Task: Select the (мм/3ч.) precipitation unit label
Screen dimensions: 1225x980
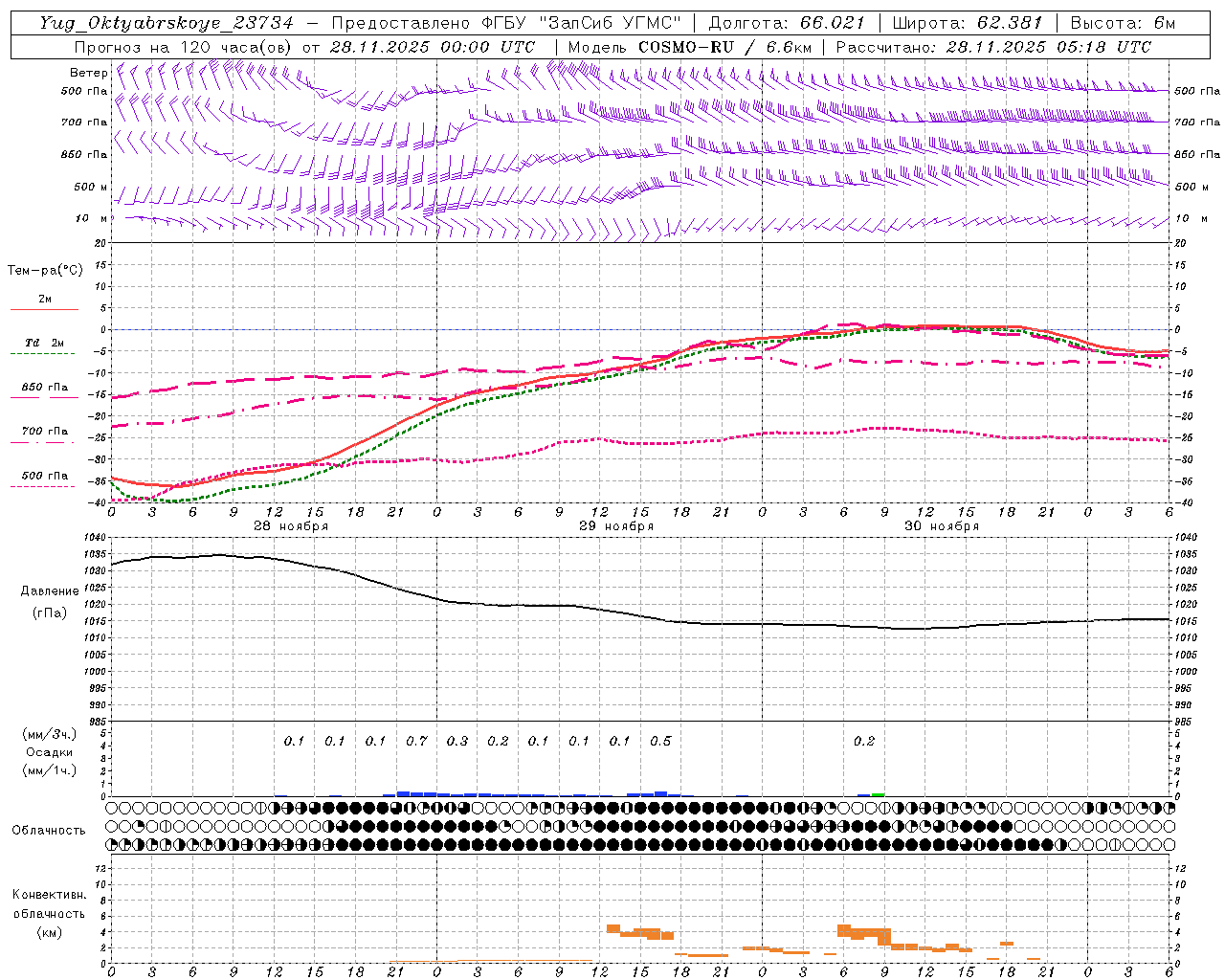Action: pyautogui.click(x=49, y=734)
